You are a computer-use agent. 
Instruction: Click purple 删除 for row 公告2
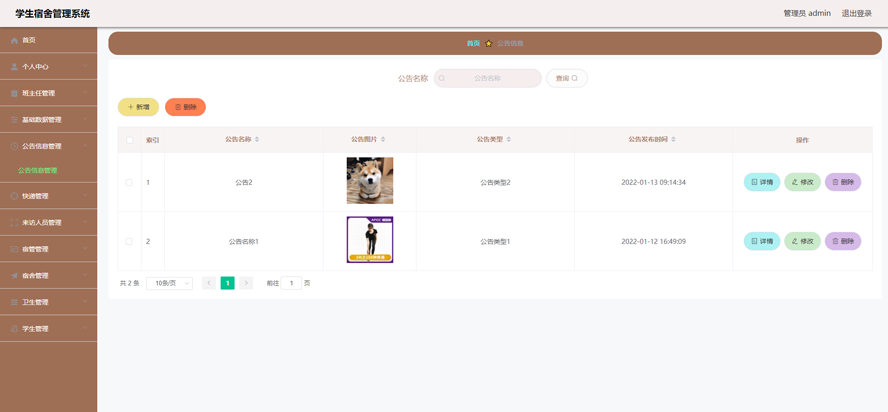(843, 182)
